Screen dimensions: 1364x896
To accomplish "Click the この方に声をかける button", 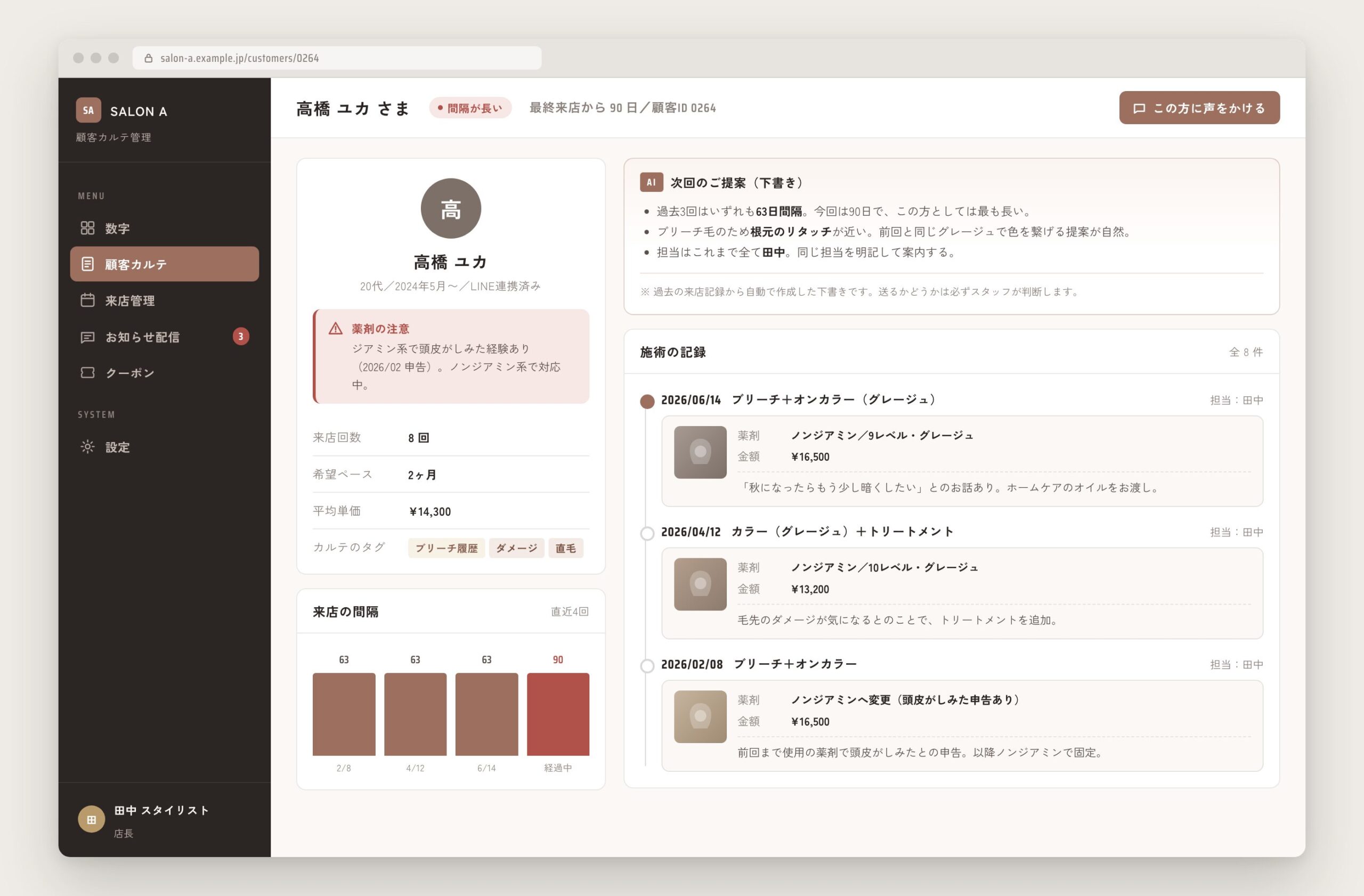I will (x=1199, y=108).
